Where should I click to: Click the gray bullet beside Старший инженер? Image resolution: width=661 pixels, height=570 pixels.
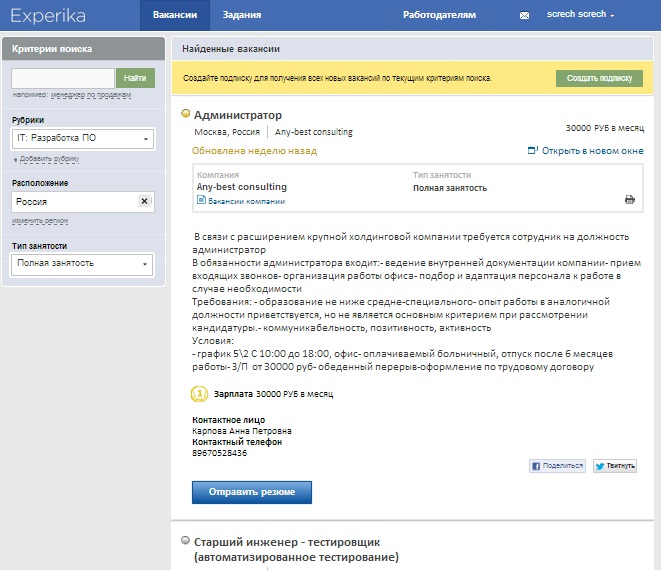[x=185, y=540]
